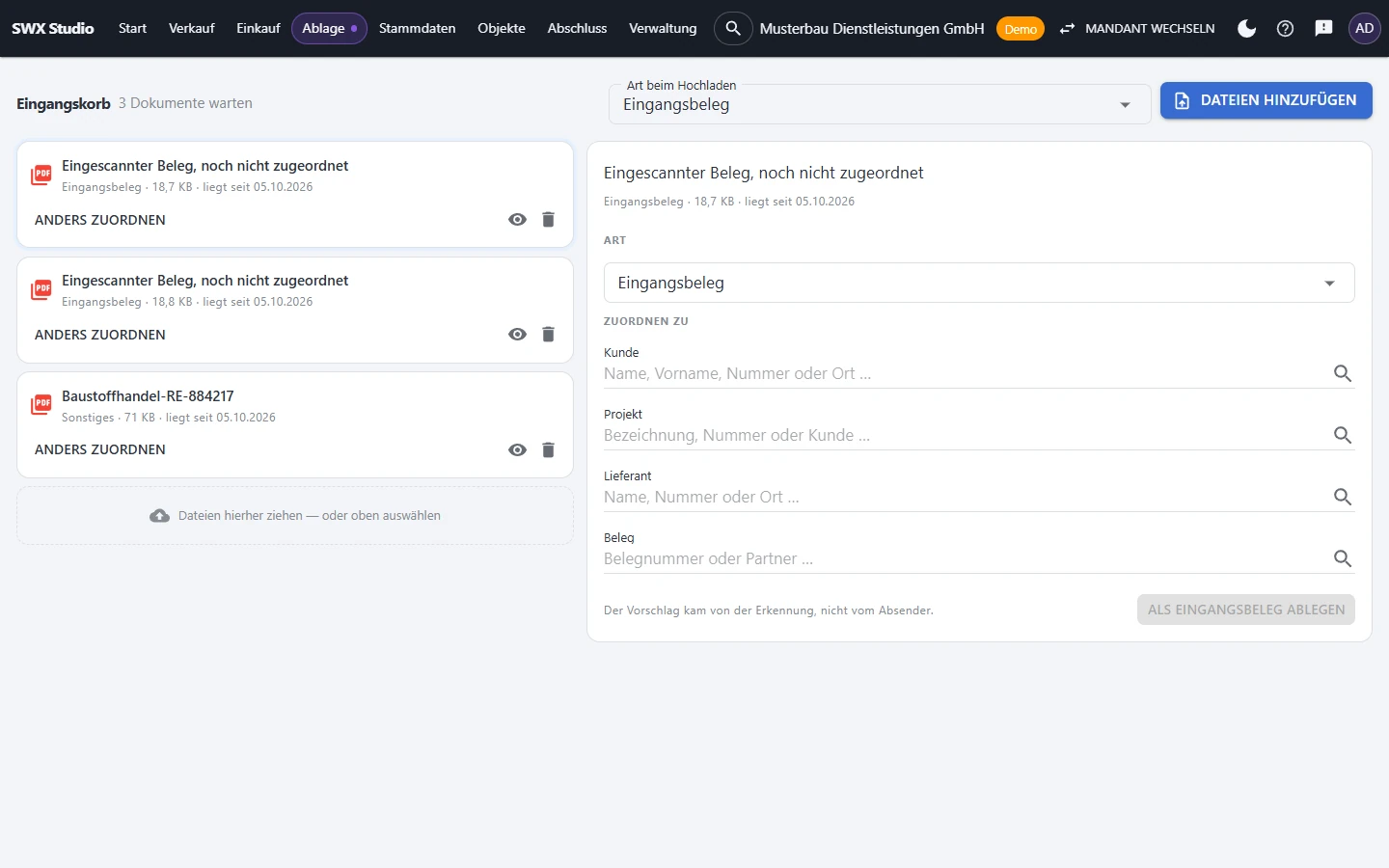This screenshot has height=868, width=1389.
Task: Delete the 18,8 KB scanned document
Action: click(548, 335)
